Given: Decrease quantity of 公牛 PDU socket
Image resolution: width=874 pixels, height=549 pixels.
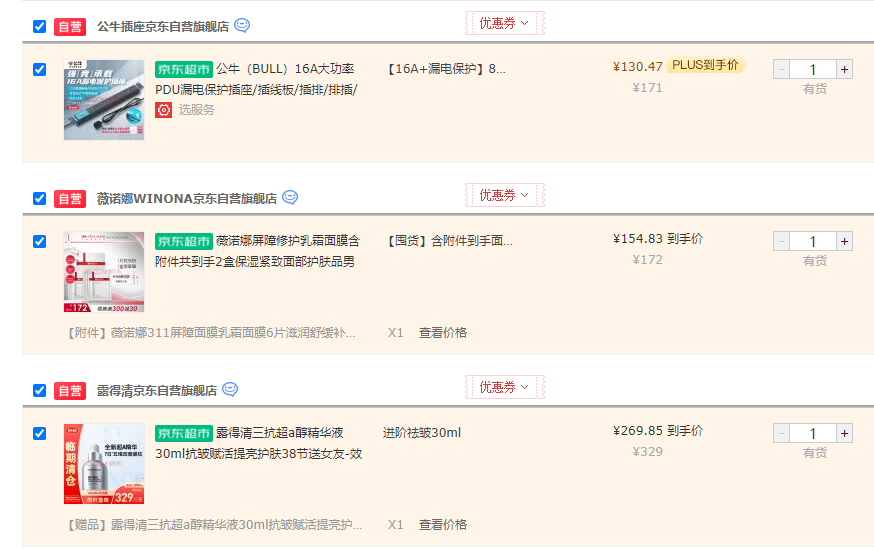Looking at the screenshot, I should click(781, 70).
